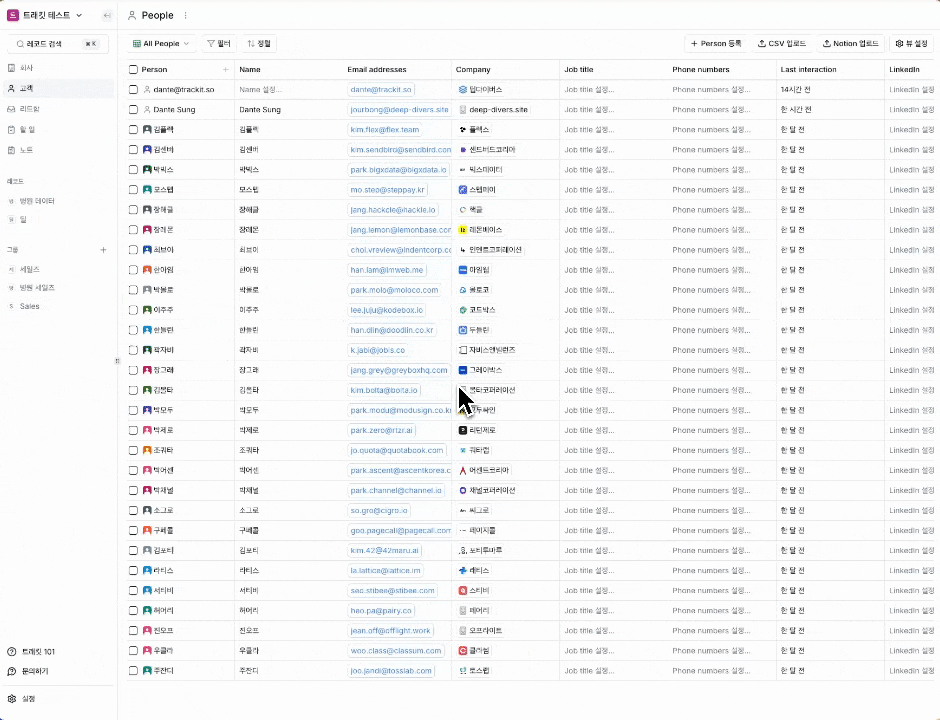Open 설정 gear in the sidebar

(x=12, y=699)
